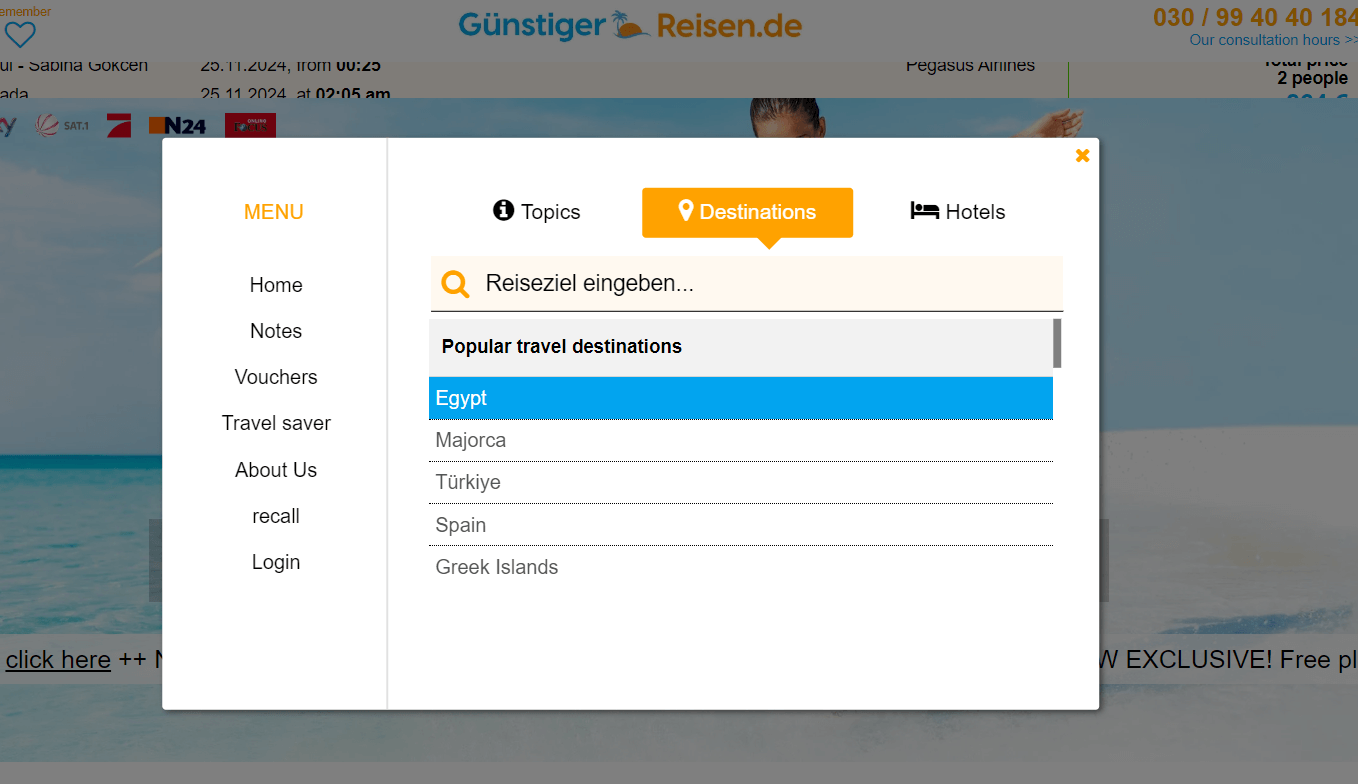The width and height of the screenshot is (1358, 784).
Task: Click the heart remember icon
Action: tap(20, 35)
